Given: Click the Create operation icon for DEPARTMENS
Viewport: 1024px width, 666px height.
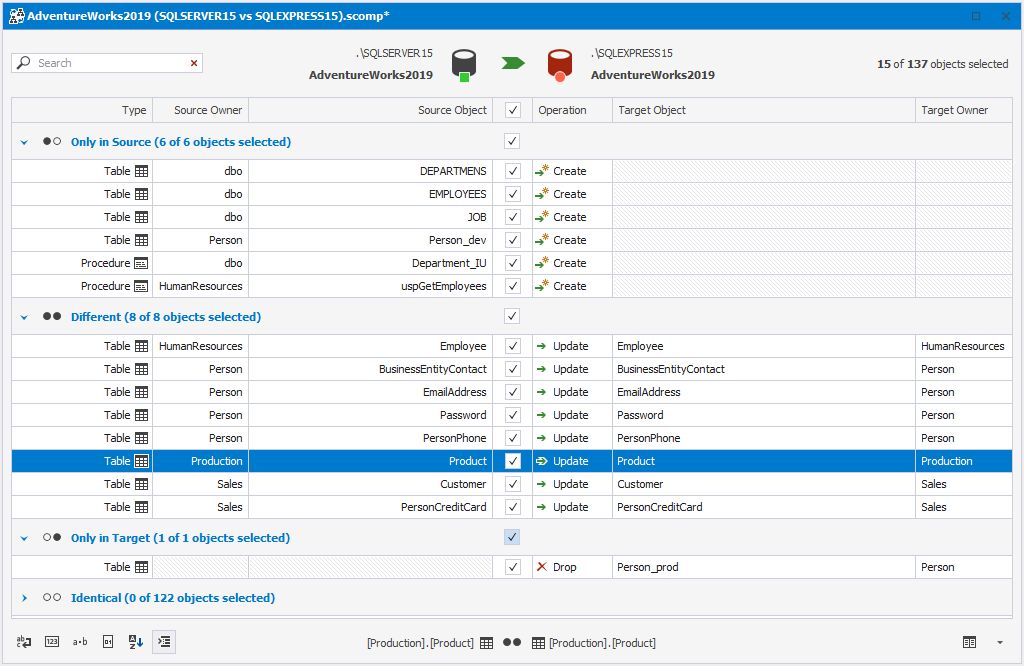Looking at the screenshot, I should (x=542, y=171).
